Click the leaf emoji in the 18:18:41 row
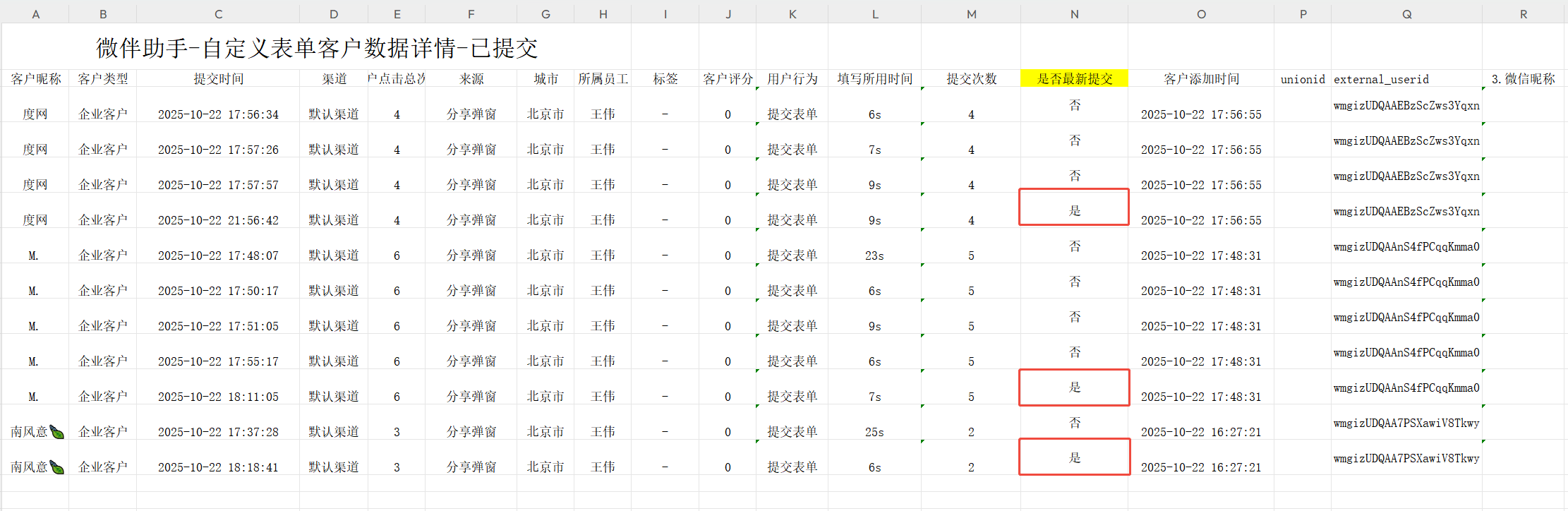Viewport: 1568px width, 511px height. [57, 467]
